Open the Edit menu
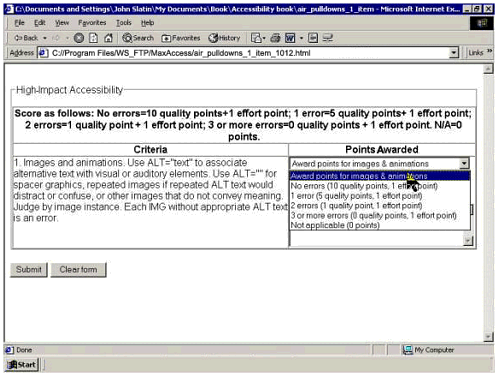Image resolution: width=499 pixels, height=376 pixels. coord(40,23)
